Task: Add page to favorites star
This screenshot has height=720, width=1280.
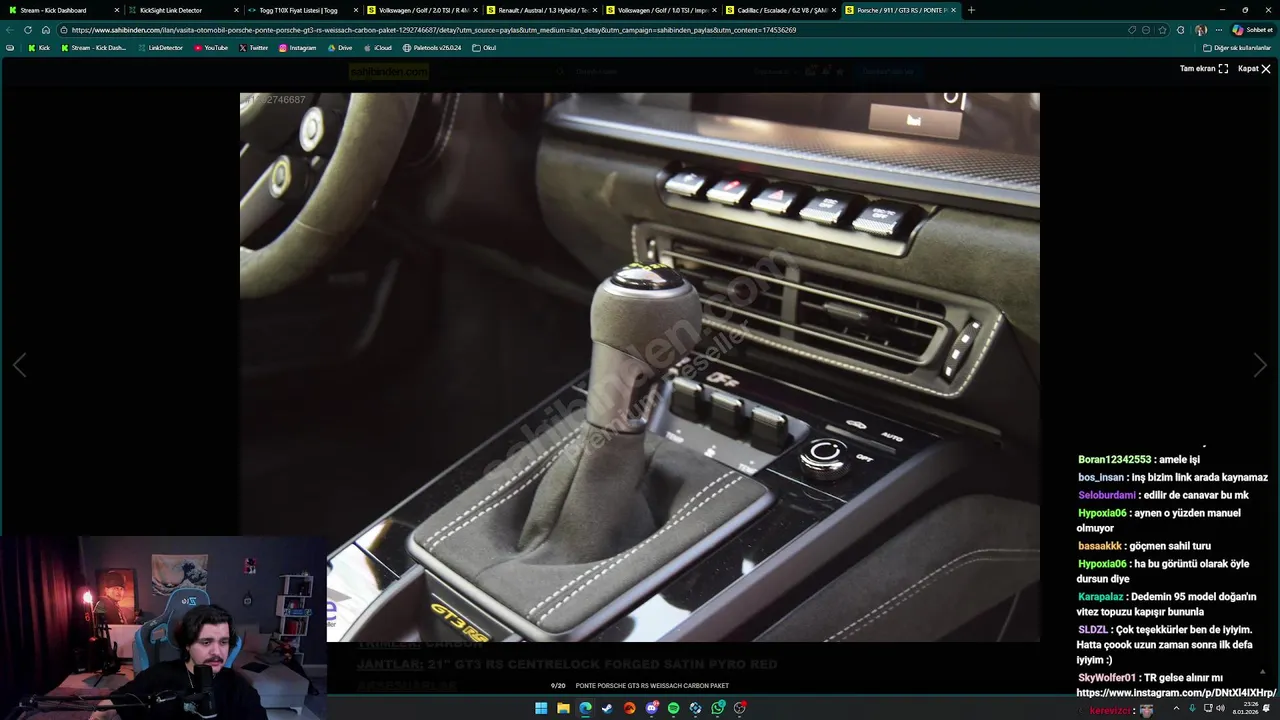Action: point(1162,30)
